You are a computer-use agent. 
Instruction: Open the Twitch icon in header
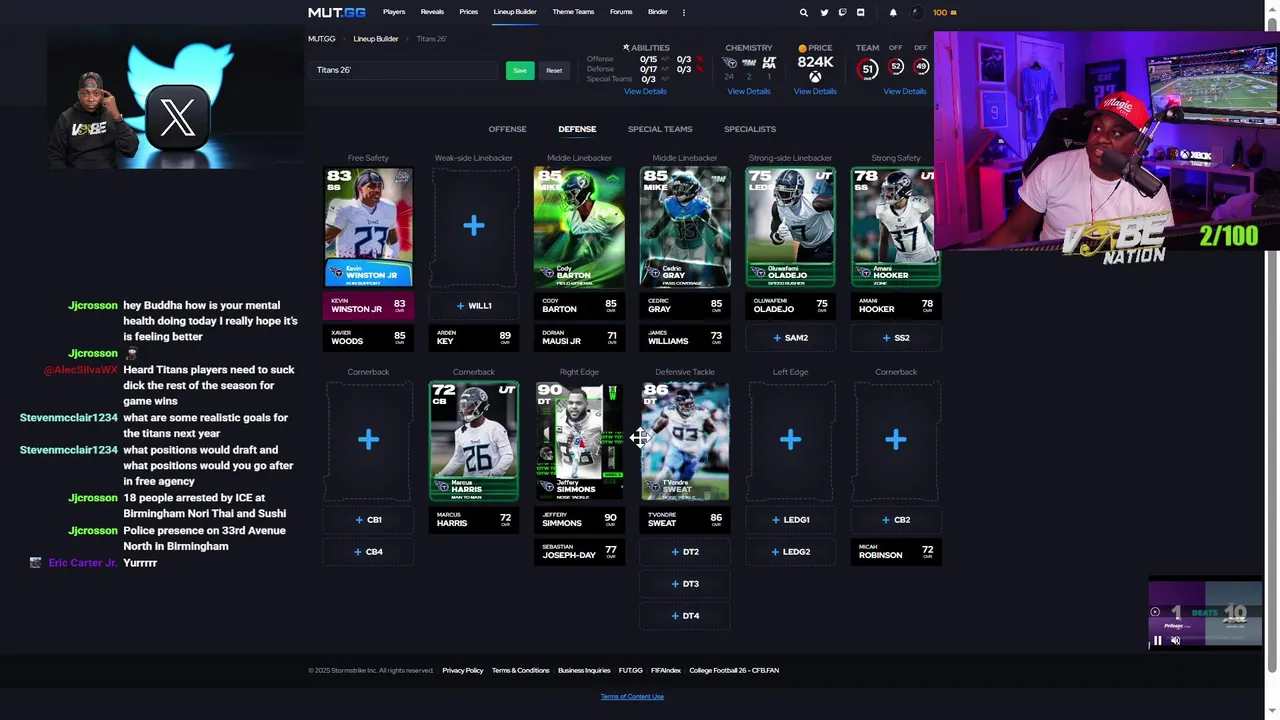coord(842,12)
